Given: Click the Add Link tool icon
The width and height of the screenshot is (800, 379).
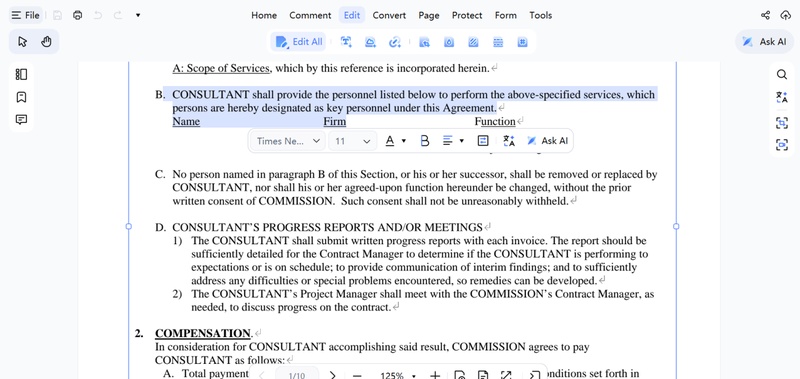Looking at the screenshot, I should click(x=394, y=42).
